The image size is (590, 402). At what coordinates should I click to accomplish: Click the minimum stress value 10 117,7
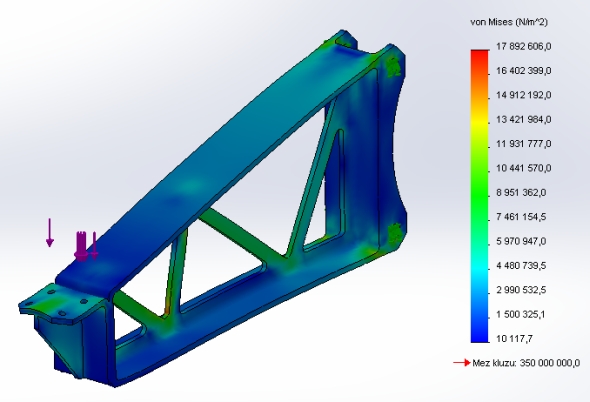tap(514, 338)
